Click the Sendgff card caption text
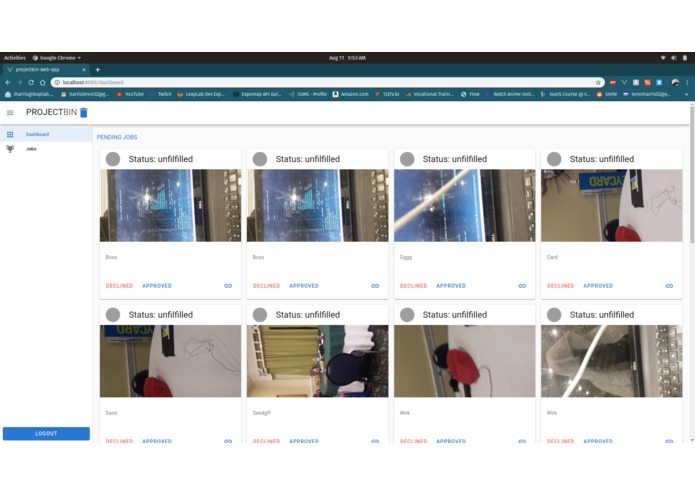 point(262,413)
